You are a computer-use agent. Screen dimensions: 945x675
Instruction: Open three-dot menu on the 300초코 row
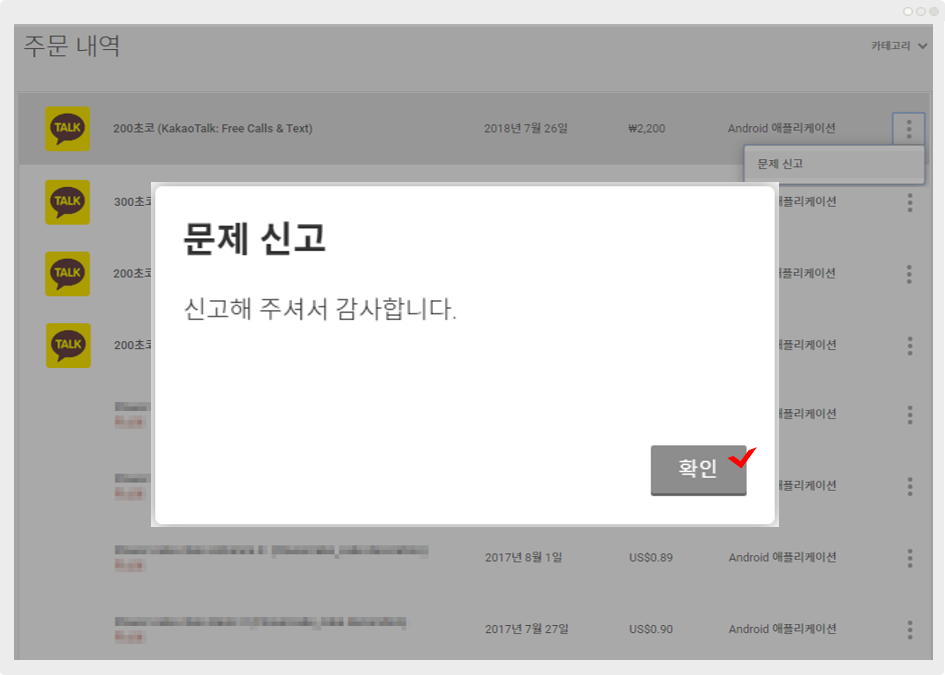[909, 203]
